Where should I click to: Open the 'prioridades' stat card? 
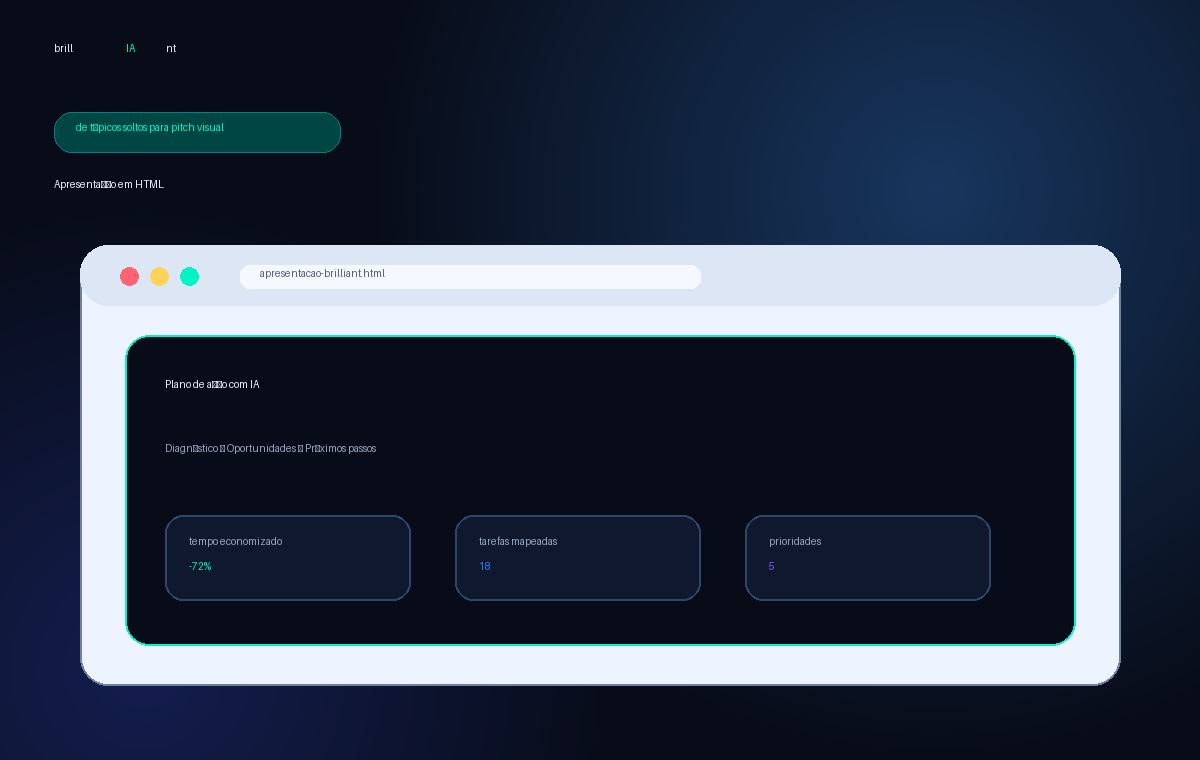(x=868, y=558)
